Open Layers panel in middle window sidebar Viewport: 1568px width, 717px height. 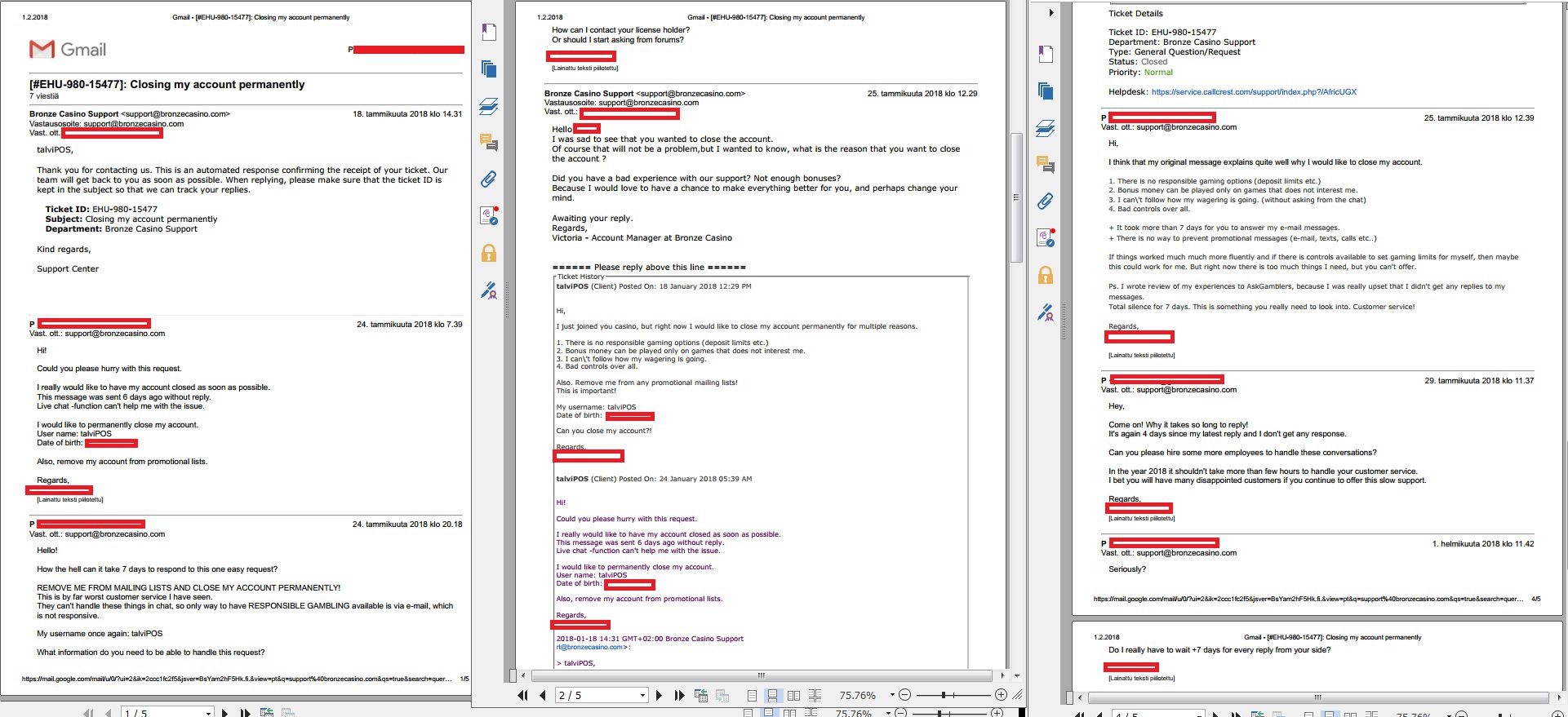pyautogui.click(x=488, y=106)
